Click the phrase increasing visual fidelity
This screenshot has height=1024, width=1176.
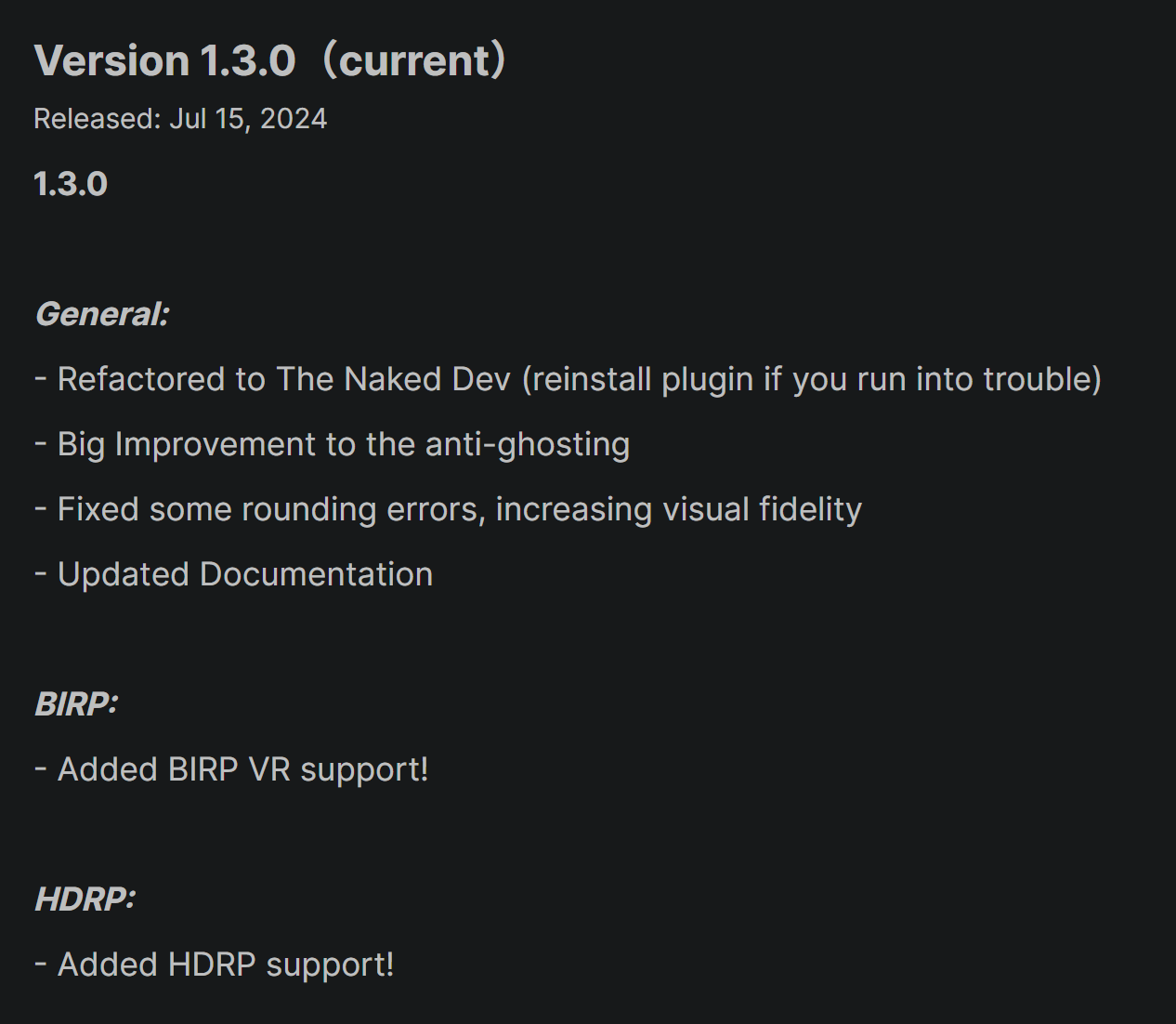[x=679, y=509]
